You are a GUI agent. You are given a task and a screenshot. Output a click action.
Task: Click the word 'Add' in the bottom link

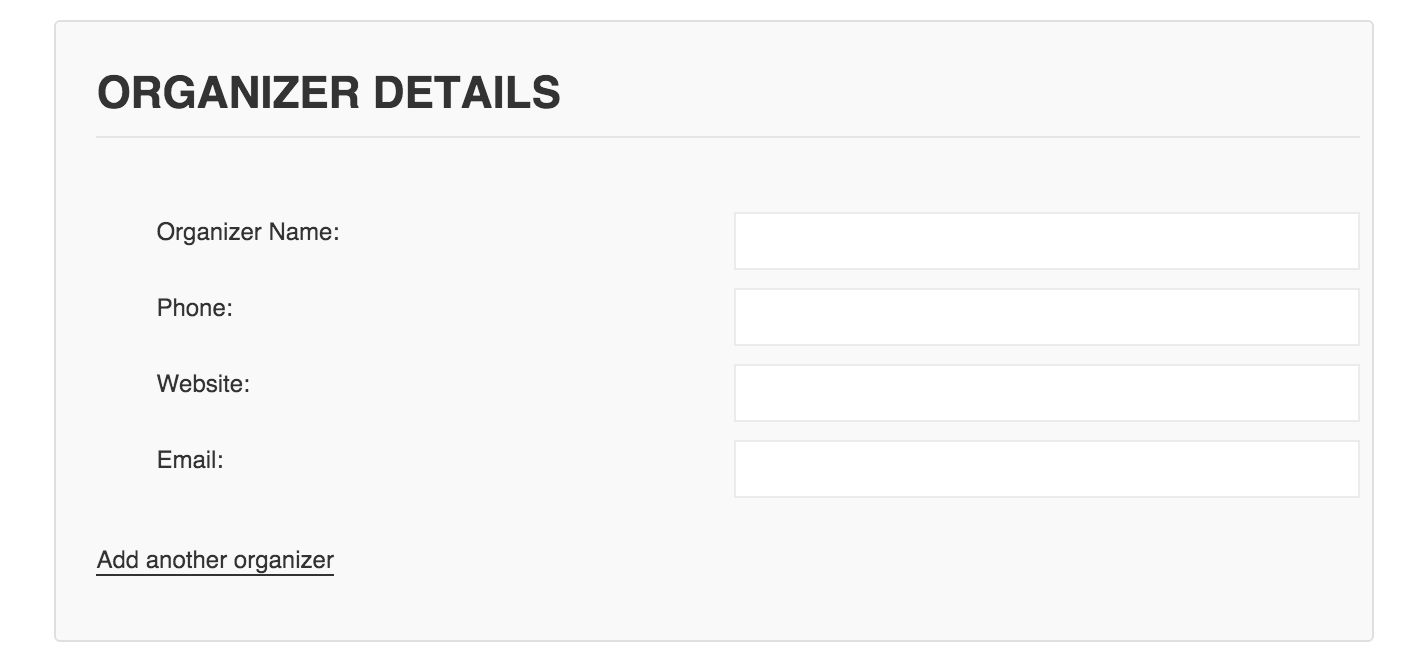tap(117, 560)
